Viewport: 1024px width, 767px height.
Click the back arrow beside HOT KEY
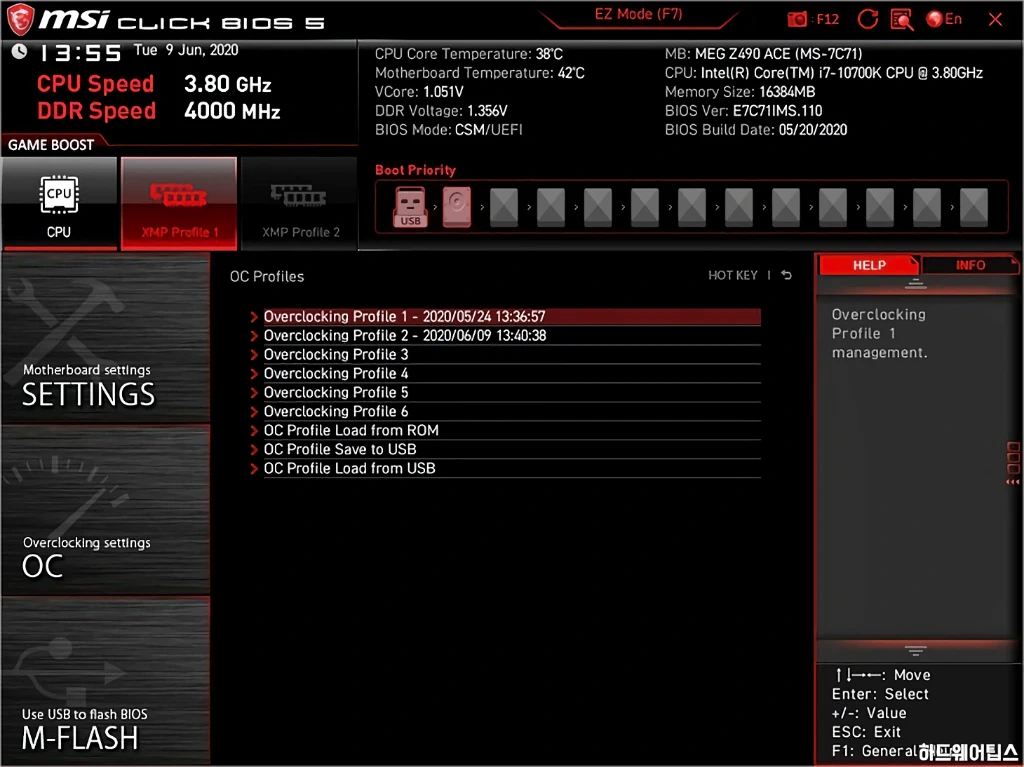coord(786,275)
